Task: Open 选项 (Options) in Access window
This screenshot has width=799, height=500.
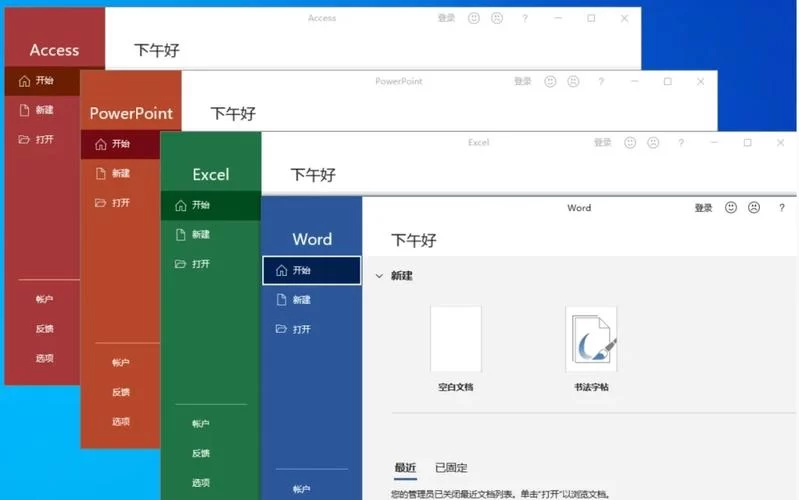Action: [x=44, y=358]
